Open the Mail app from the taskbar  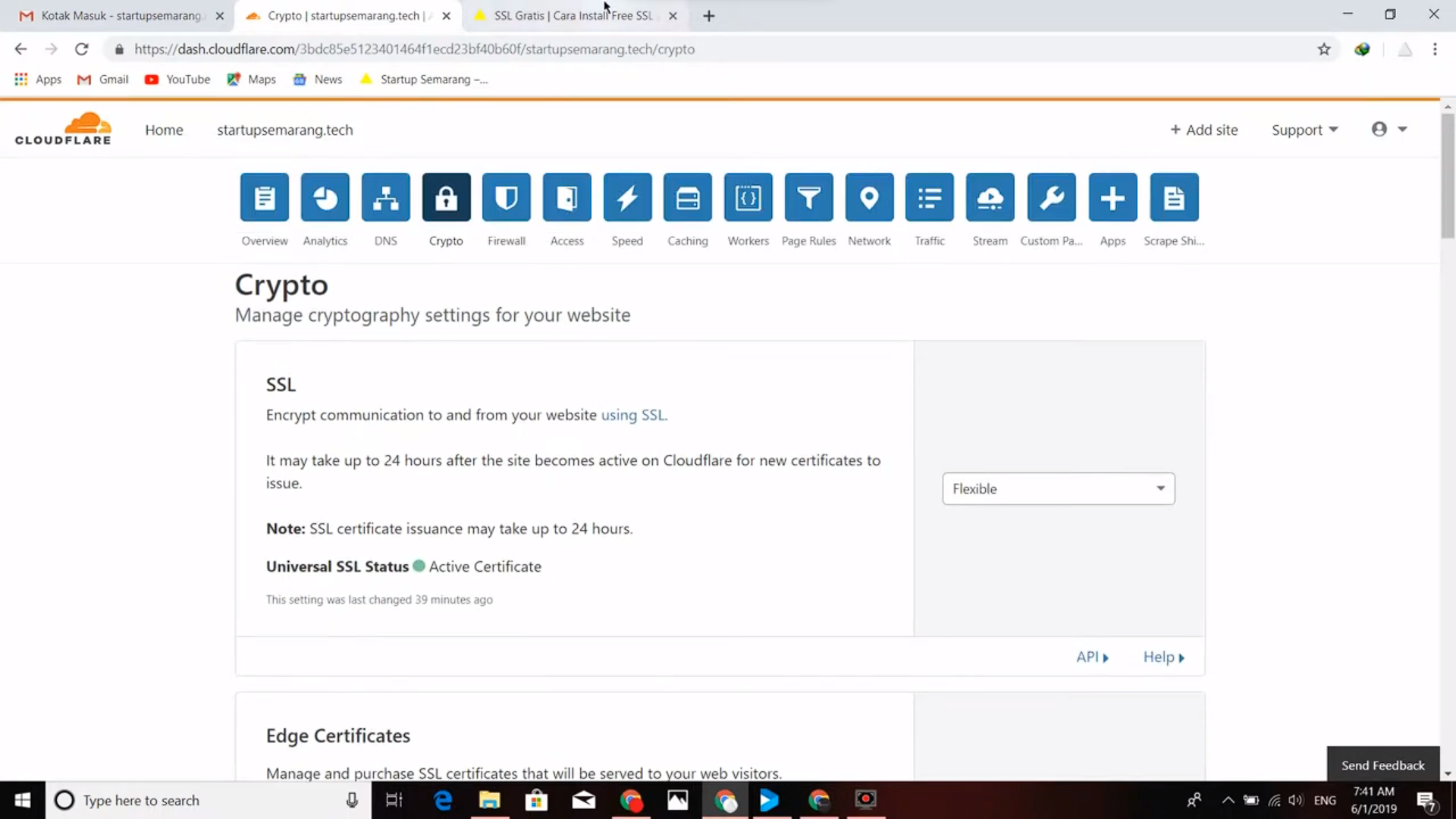pos(584,800)
